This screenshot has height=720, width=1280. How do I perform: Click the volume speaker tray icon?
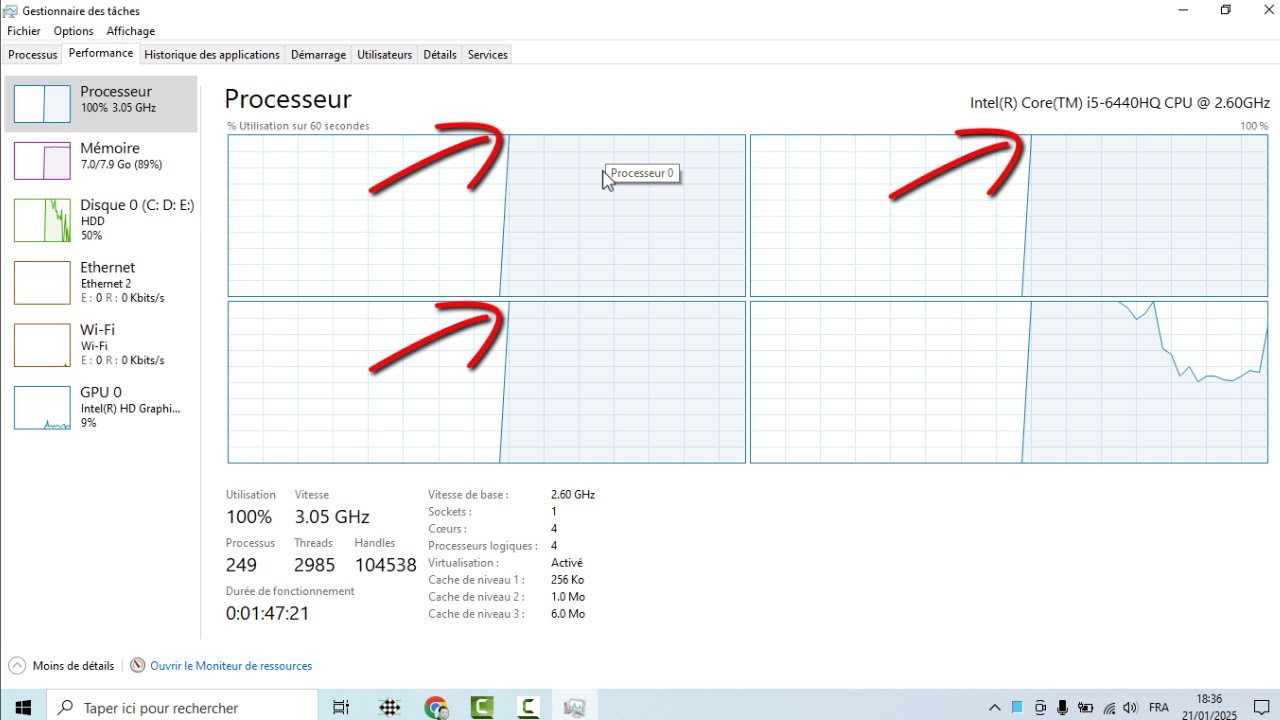(1132, 708)
